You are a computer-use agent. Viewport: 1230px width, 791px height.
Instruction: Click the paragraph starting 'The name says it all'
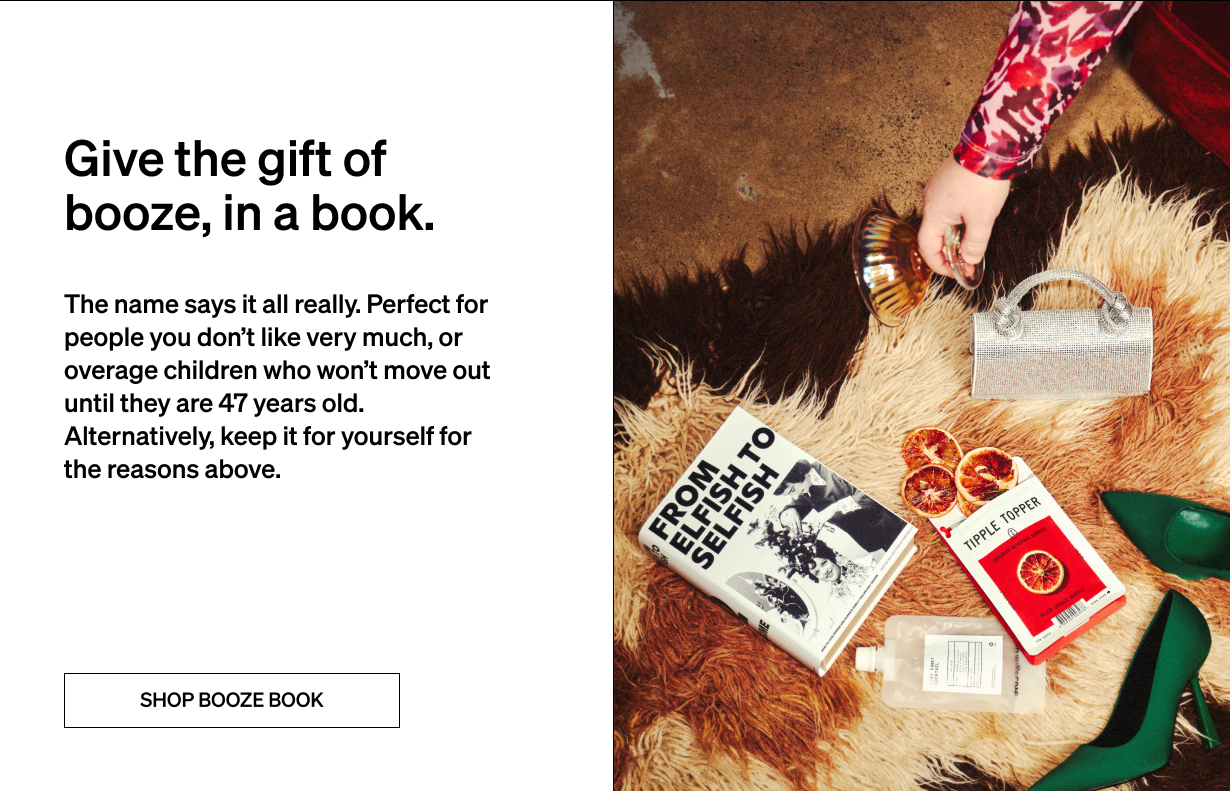(x=277, y=386)
